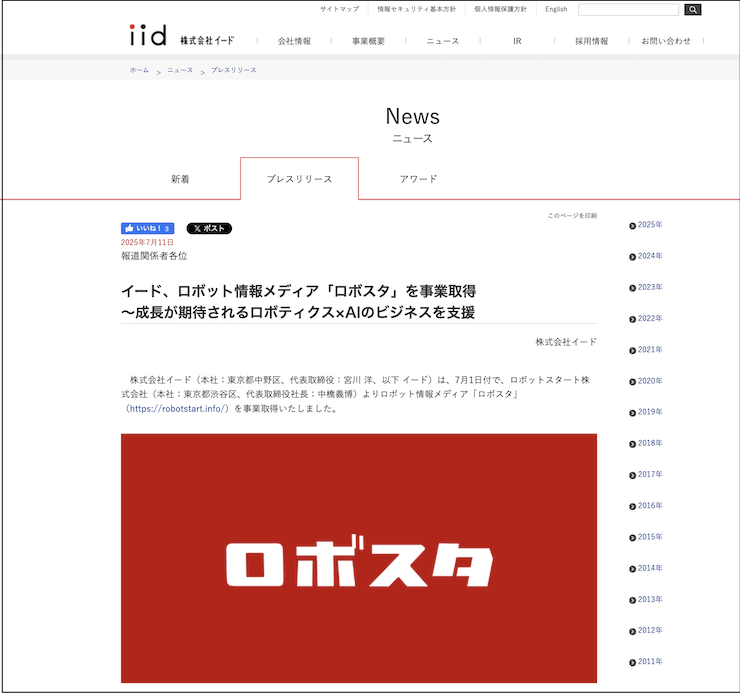
Task: Click the search input field
Action: (628, 9)
